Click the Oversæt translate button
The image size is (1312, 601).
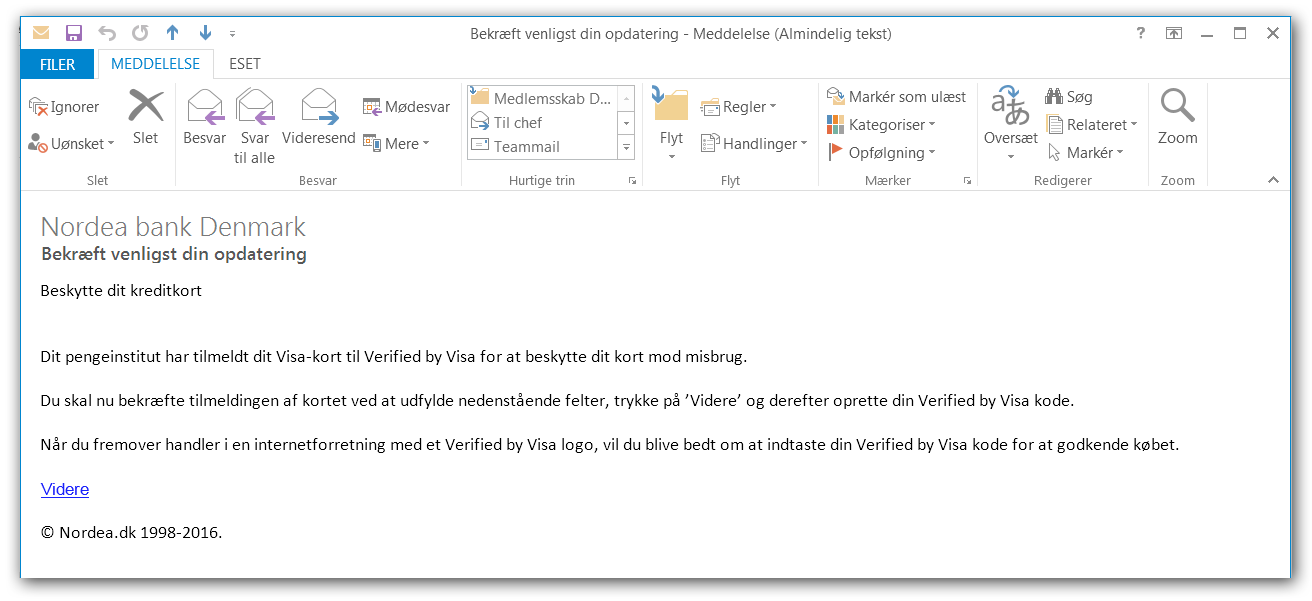1011,125
